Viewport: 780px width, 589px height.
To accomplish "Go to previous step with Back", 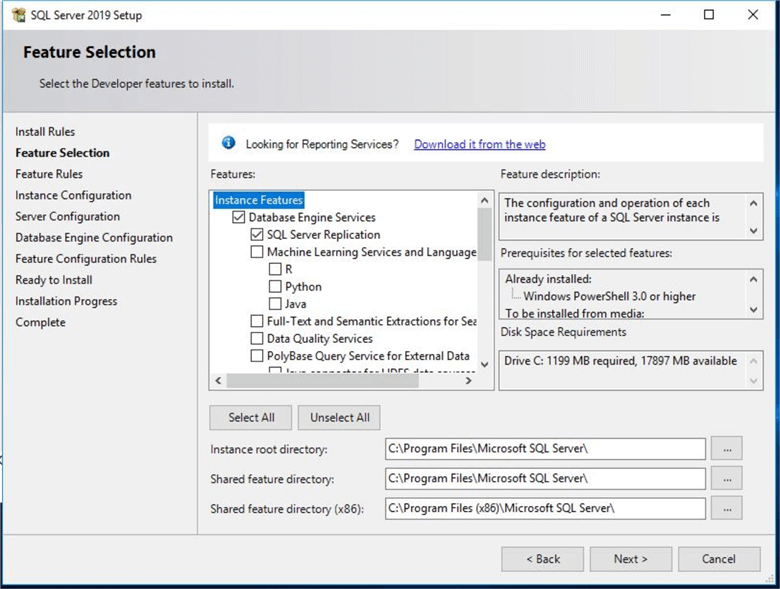I will click(x=542, y=559).
